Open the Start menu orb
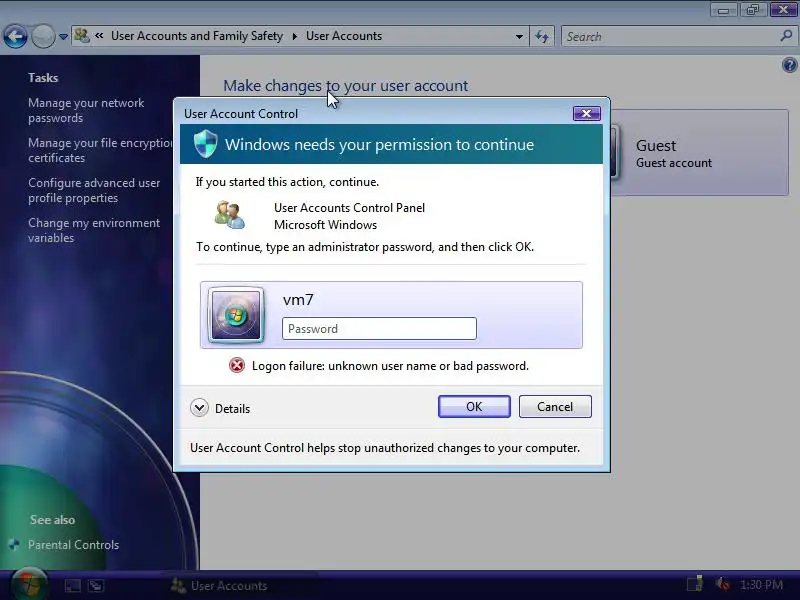Image resolution: width=800 pixels, height=600 pixels. tap(29, 584)
